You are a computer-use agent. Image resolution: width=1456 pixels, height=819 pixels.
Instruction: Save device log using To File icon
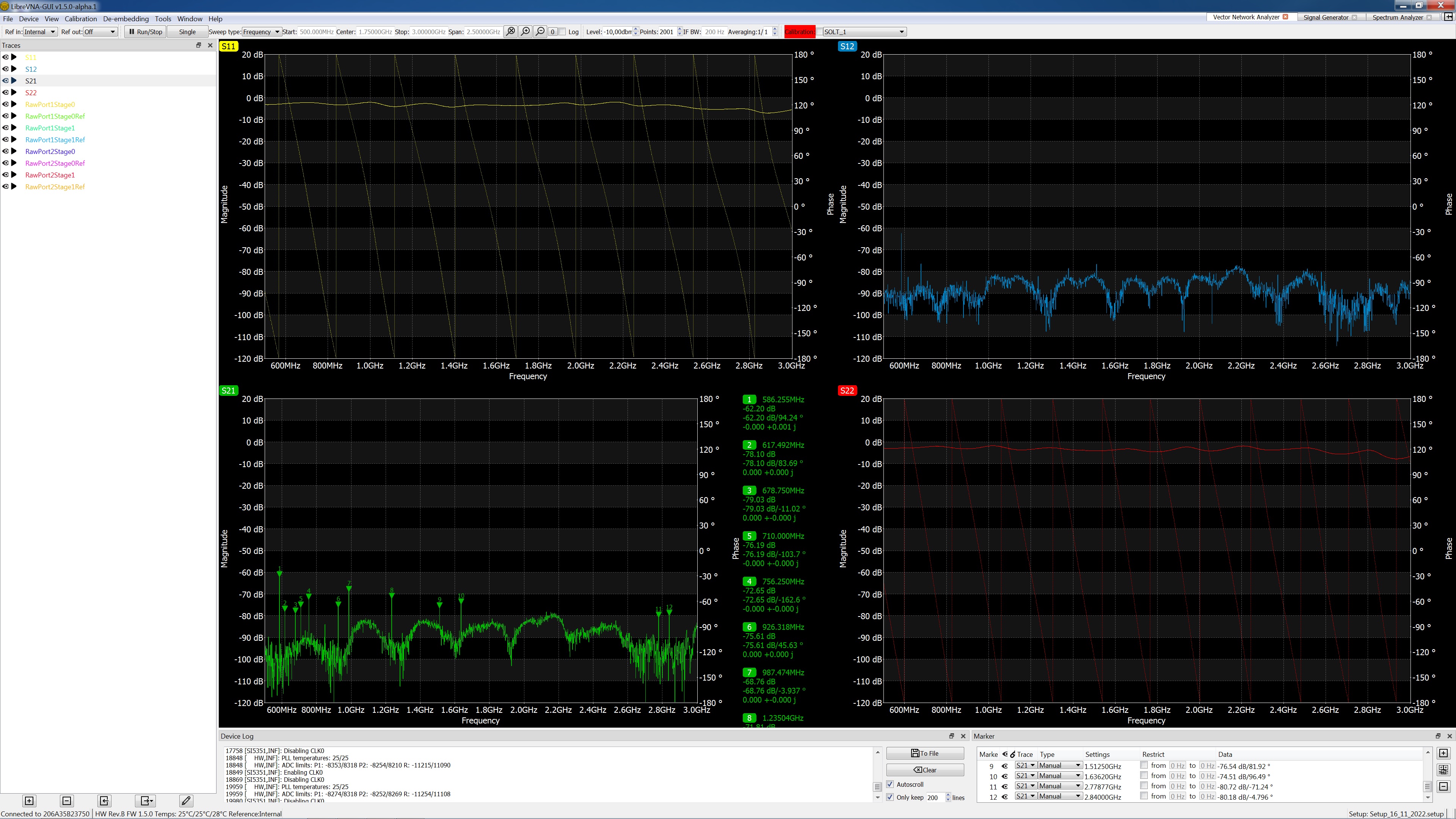(925, 753)
